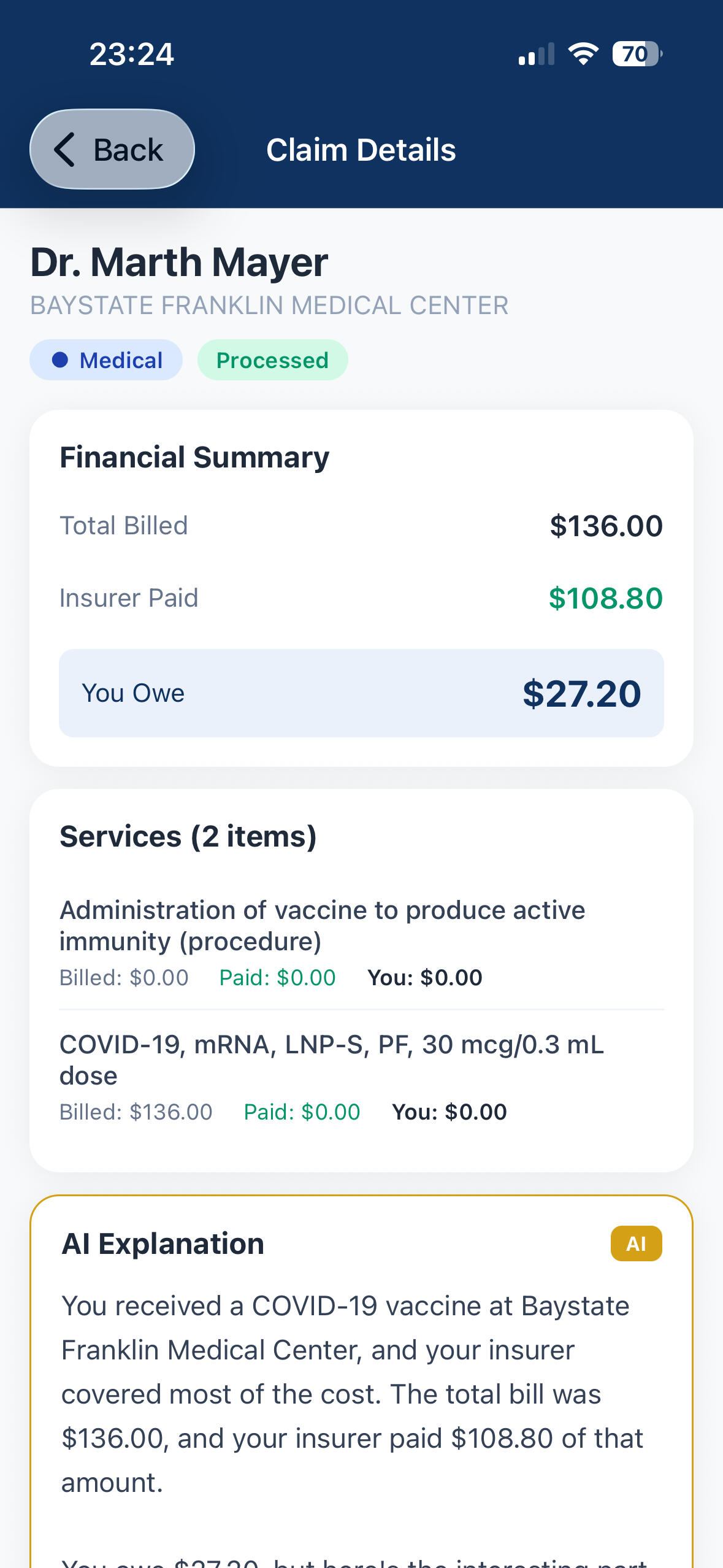The image size is (723, 1568).
Task: Tap the Dr. Marth Mayer provider name
Action: 179,263
